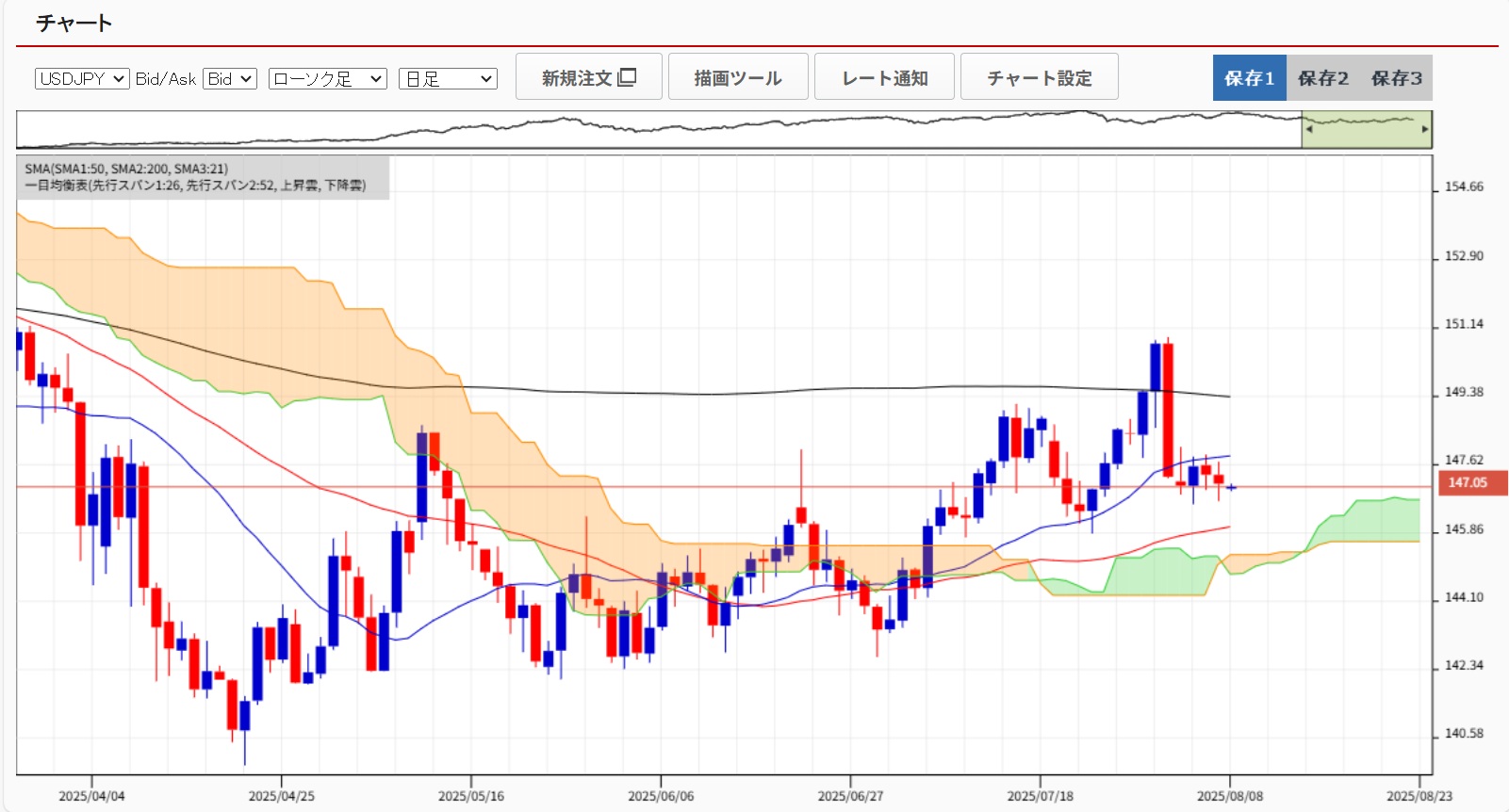
Task: Click the new-window icon on 新規注文
Action: [x=627, y=77]
